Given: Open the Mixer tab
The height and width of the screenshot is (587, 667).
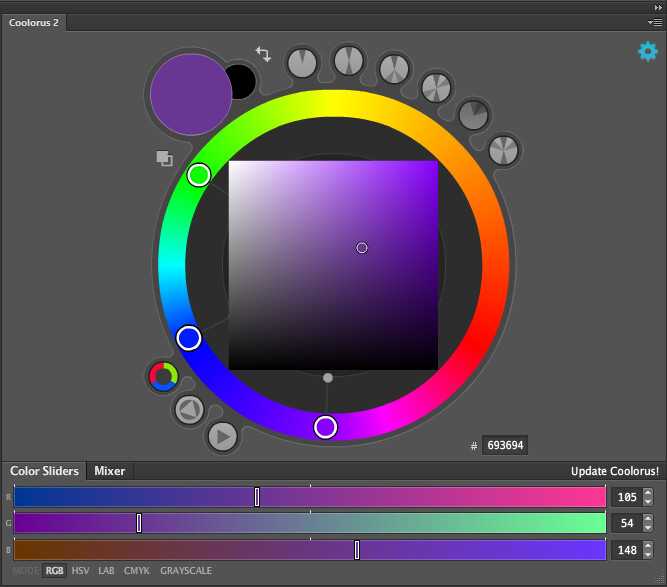Looking at the screenshot, I should (x=110, y=471).
